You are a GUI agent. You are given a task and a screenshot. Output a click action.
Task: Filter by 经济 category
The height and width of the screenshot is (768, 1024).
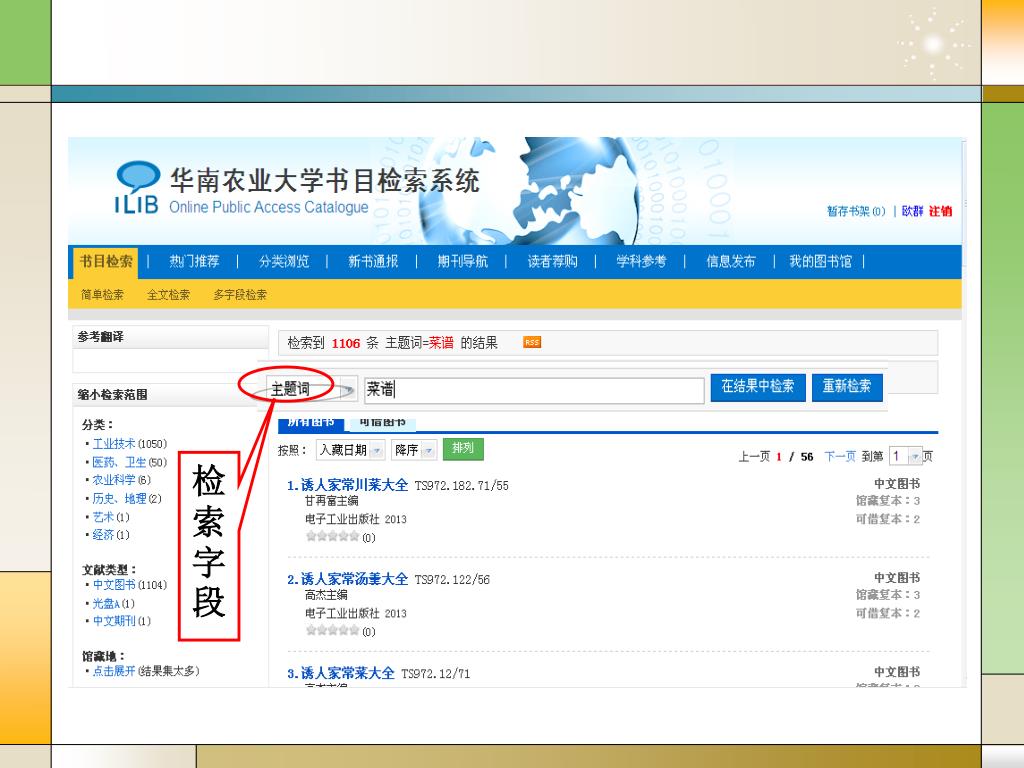click(103, 535)
